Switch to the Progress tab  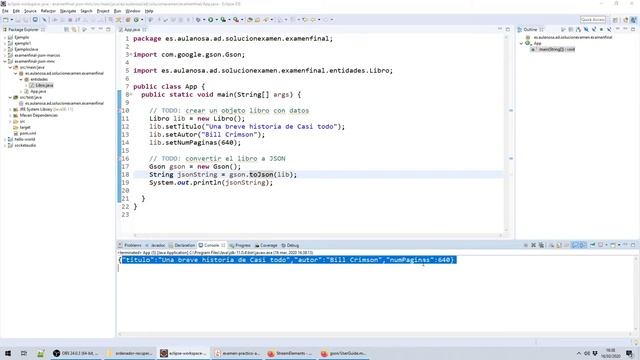pos(240,245)
